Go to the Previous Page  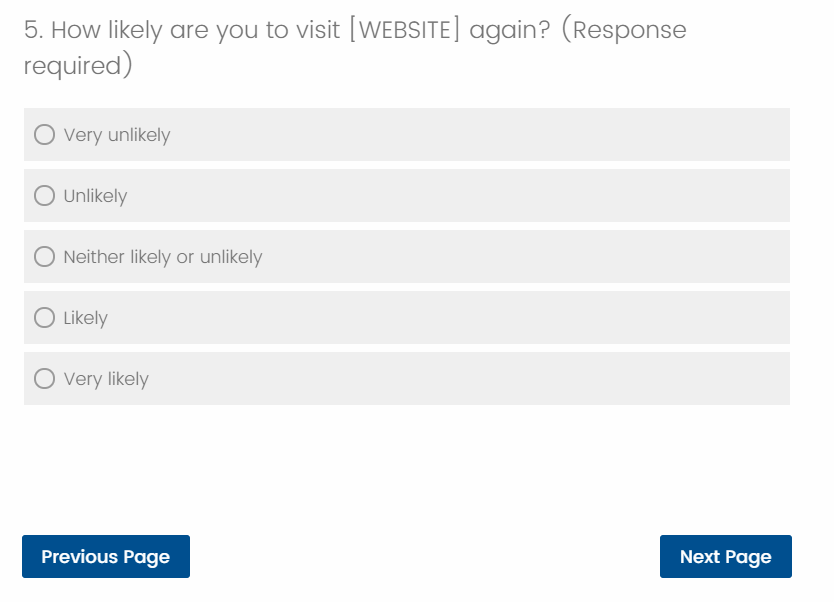(106, 557)
